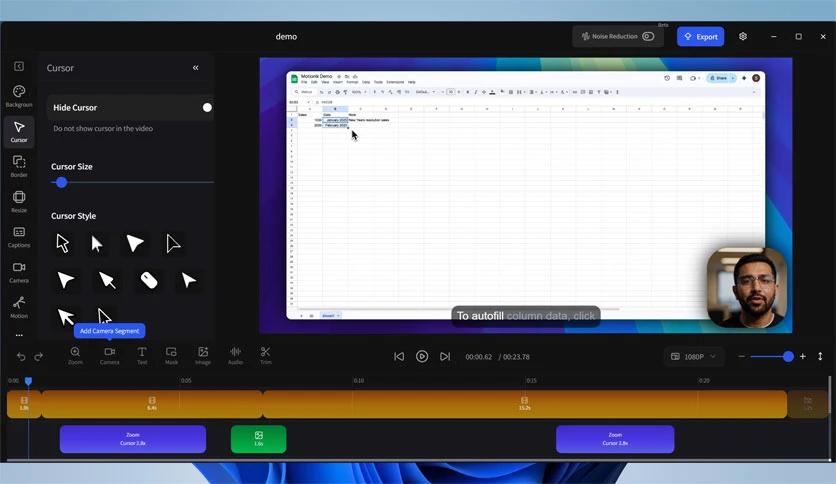This screenshot has width=836, height=484.
Task: Open the Resize sidebar tool
Action: pos(19,202)
